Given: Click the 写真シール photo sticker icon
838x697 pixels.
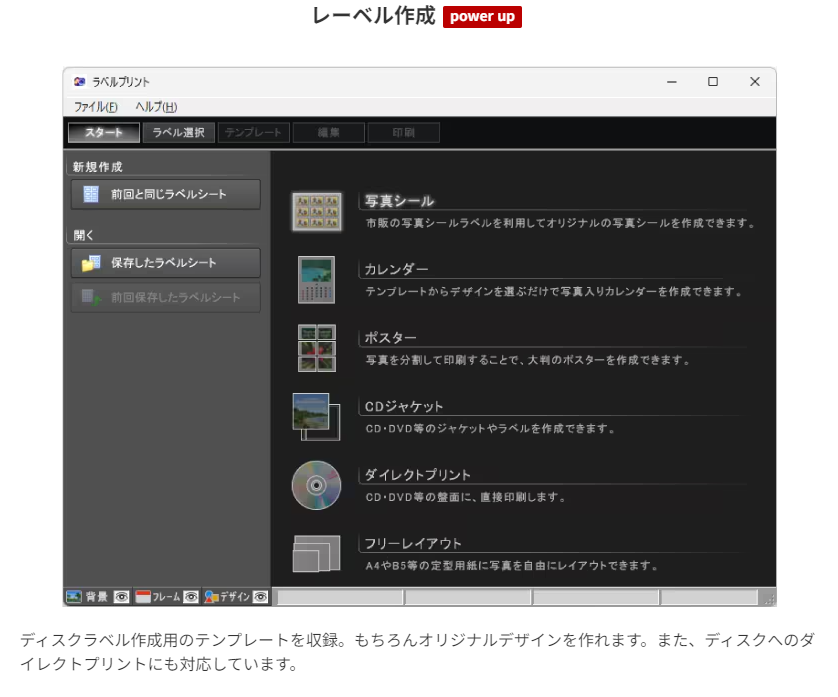Looking at the screenshot, I should [316, 212].
